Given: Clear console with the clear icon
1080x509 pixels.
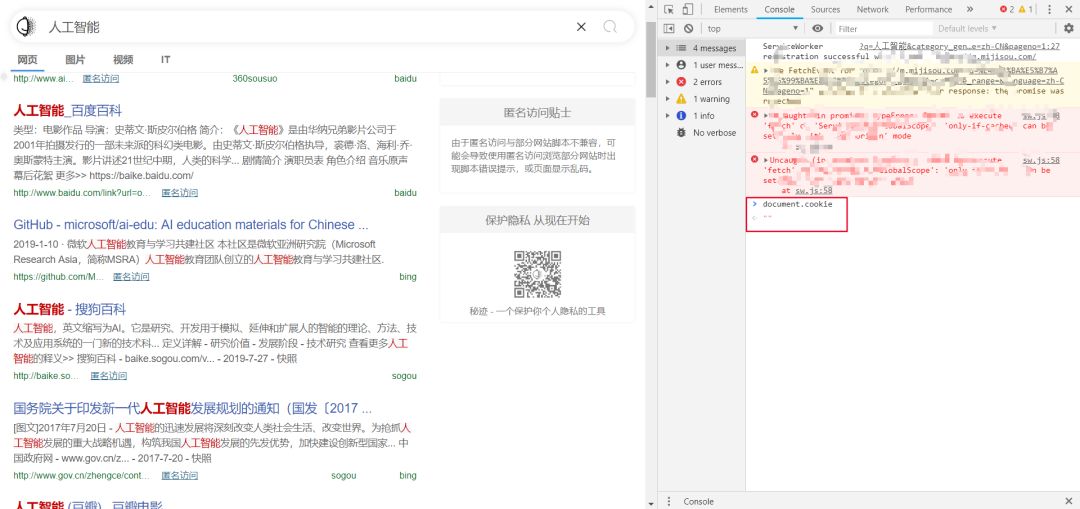Looking at the screenshot, I should 688,28.
